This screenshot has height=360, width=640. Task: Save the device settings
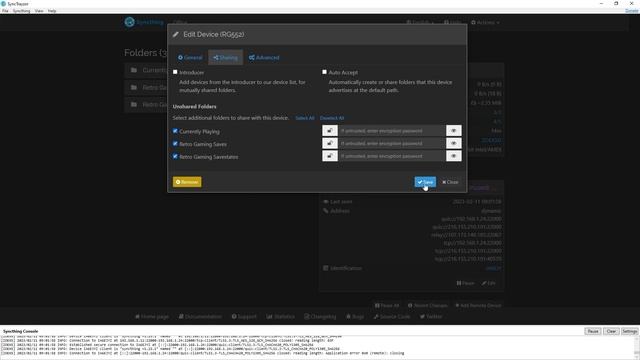click(x=425, y=182)
